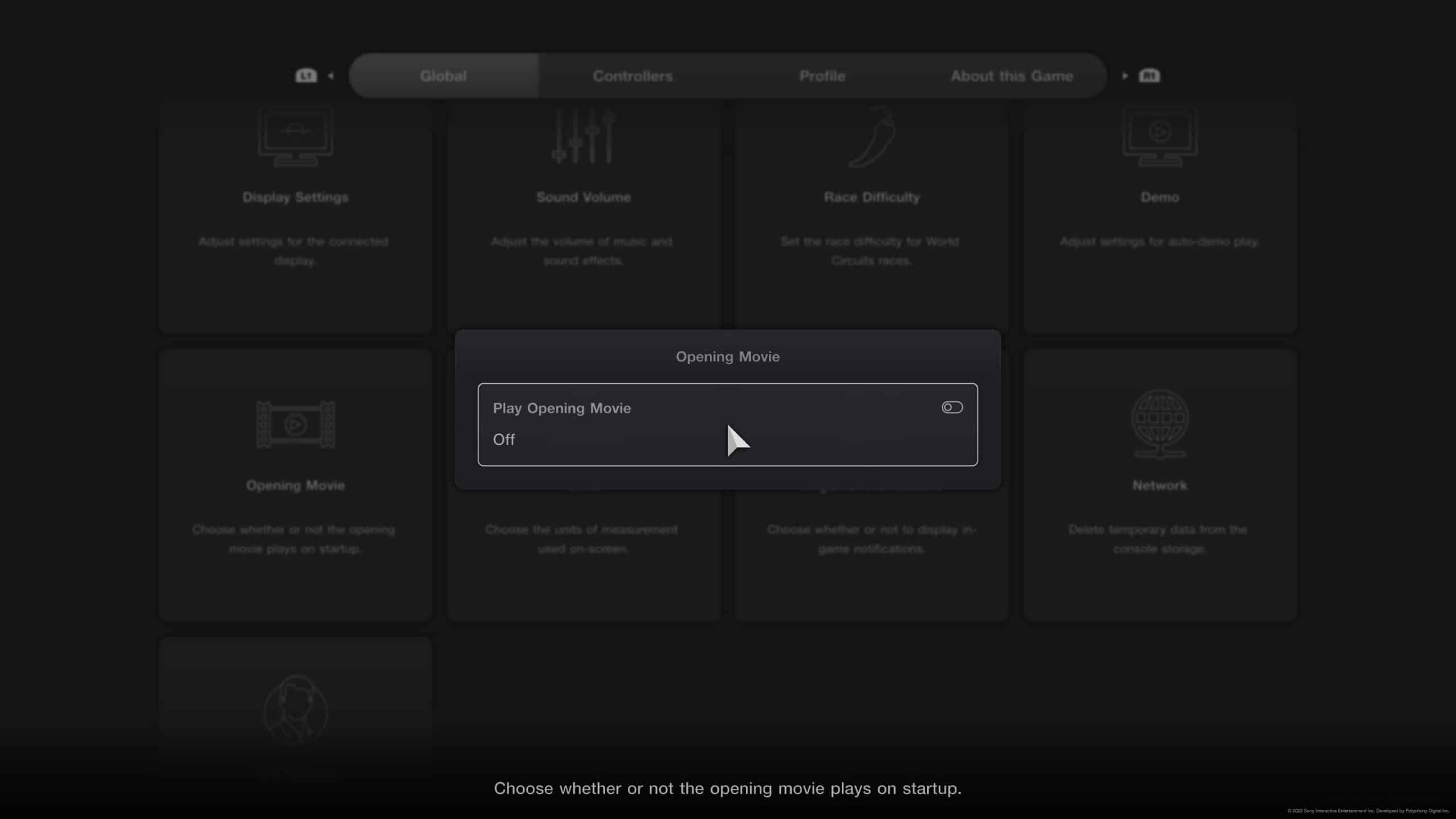Switch to the Controllers tab
The height and width of the screenshot is (819, 1456).
[x=632, y=76]
